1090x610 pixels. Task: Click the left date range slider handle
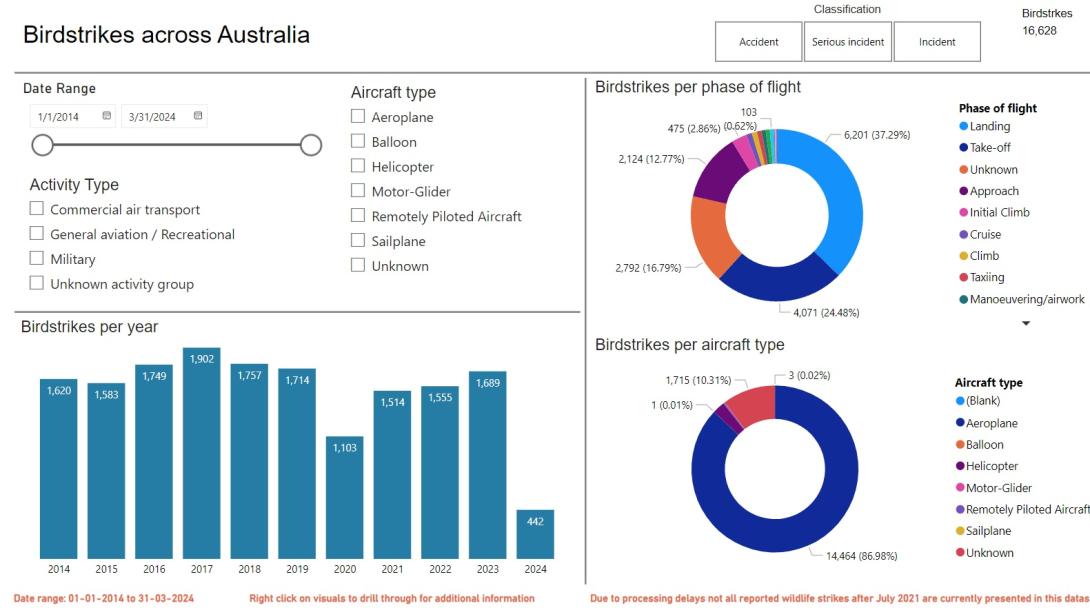click(x=42, y=145)
